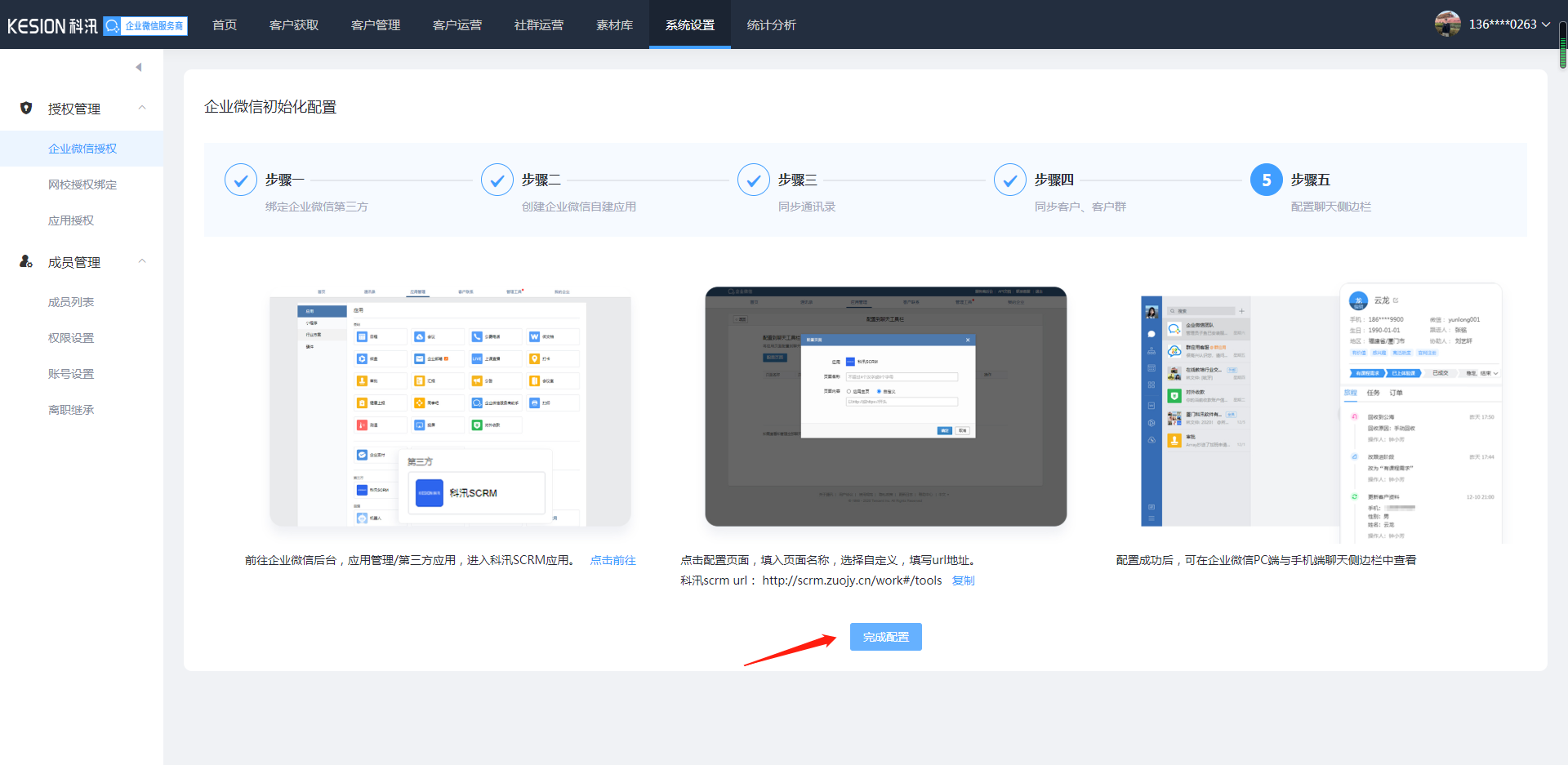Screen dimensions: 1568x765
Task: Click the checkmark icon on 步骤四
Action: [1010, 180]
